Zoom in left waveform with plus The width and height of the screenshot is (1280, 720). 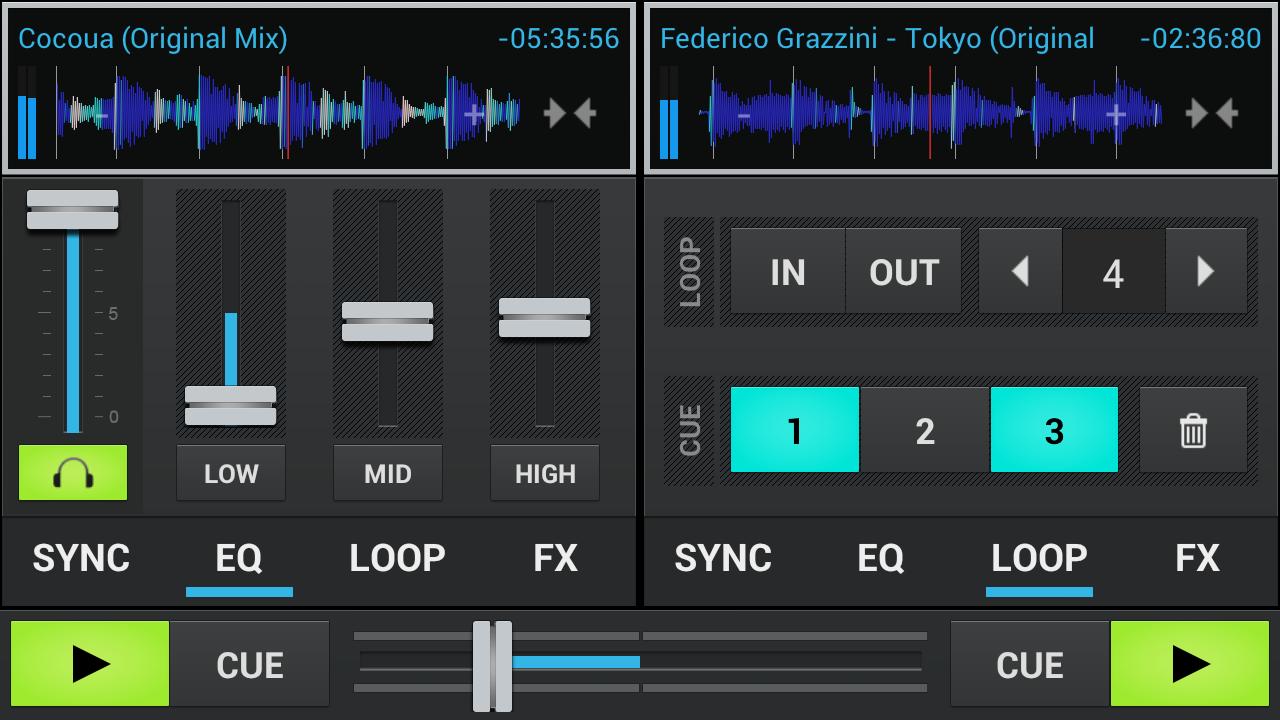pyautogui.click(x=474, y=115)
